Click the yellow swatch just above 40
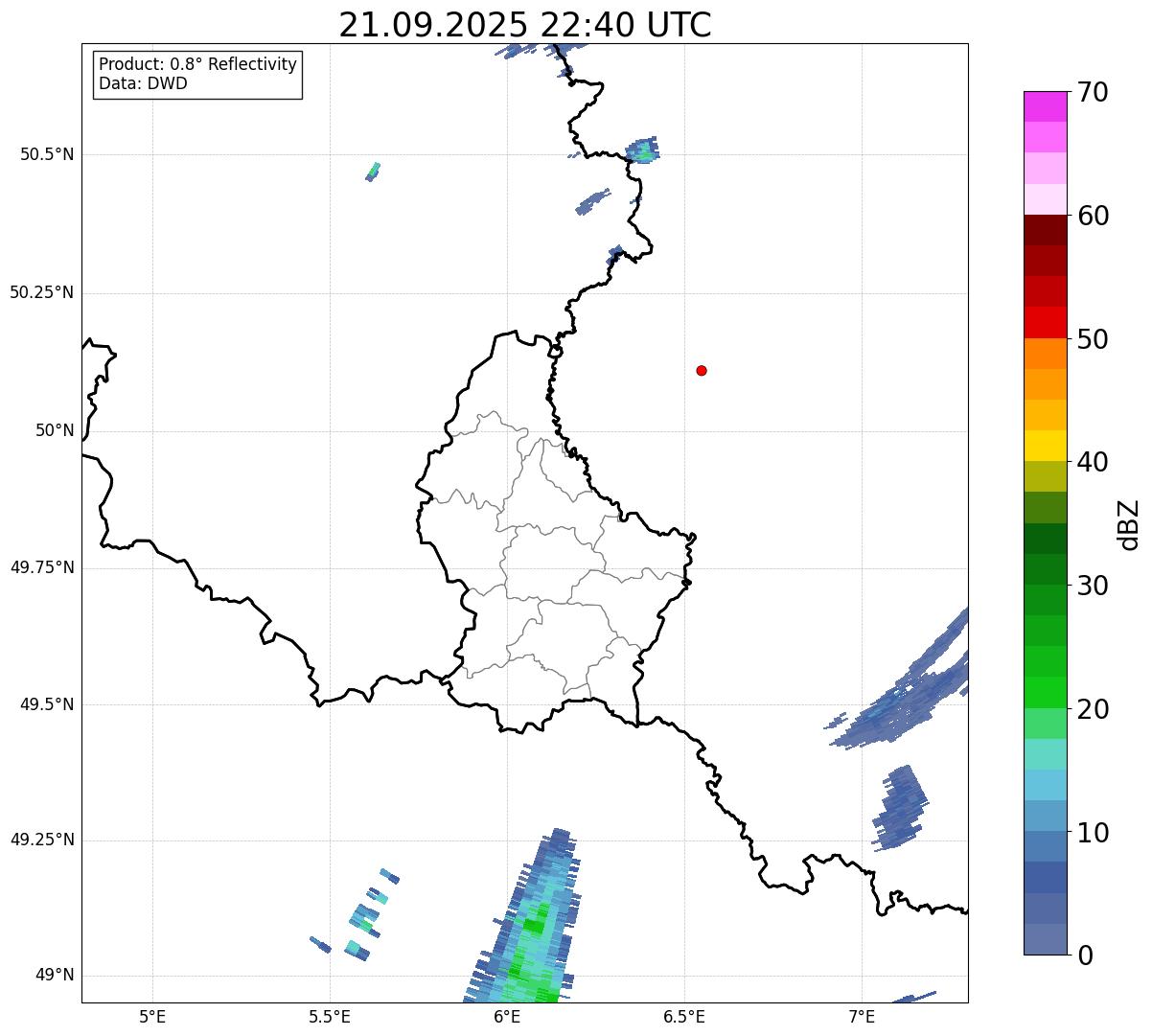Viewport: 1152px width, 1036px height. click(x=1046, y=447)
